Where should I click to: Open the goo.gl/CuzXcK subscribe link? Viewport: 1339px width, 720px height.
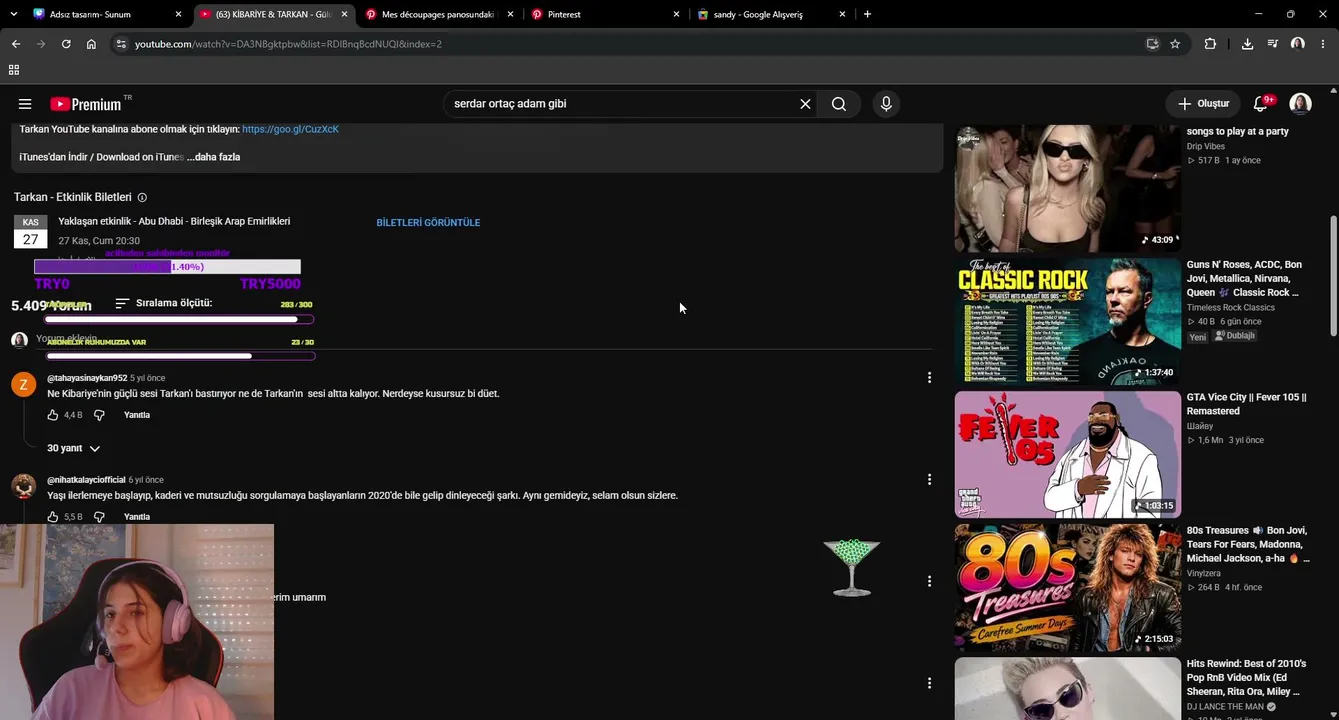(x=290, y=129)
